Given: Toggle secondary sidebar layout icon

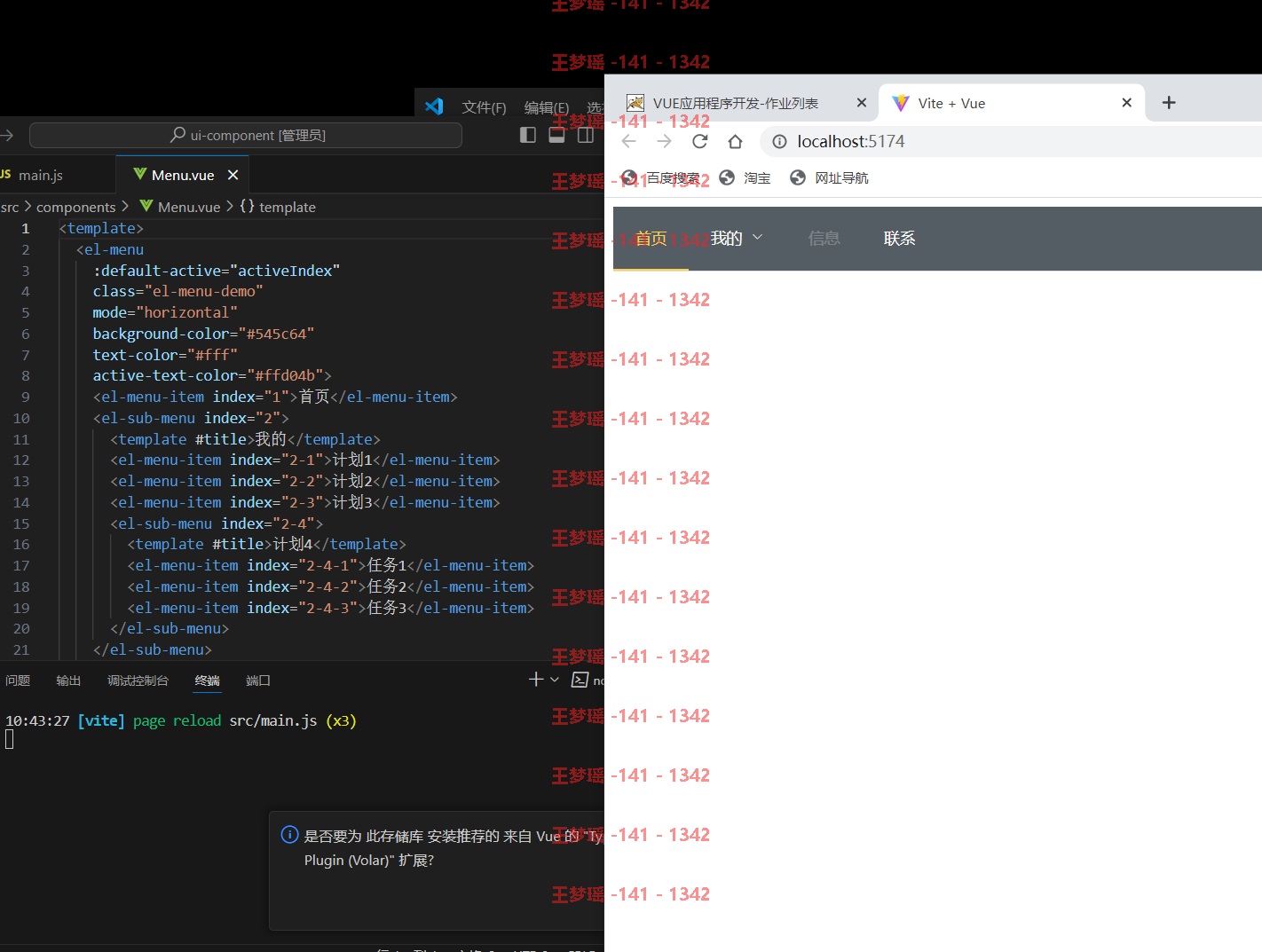Looking at the screenshot, I should point(586,135).
